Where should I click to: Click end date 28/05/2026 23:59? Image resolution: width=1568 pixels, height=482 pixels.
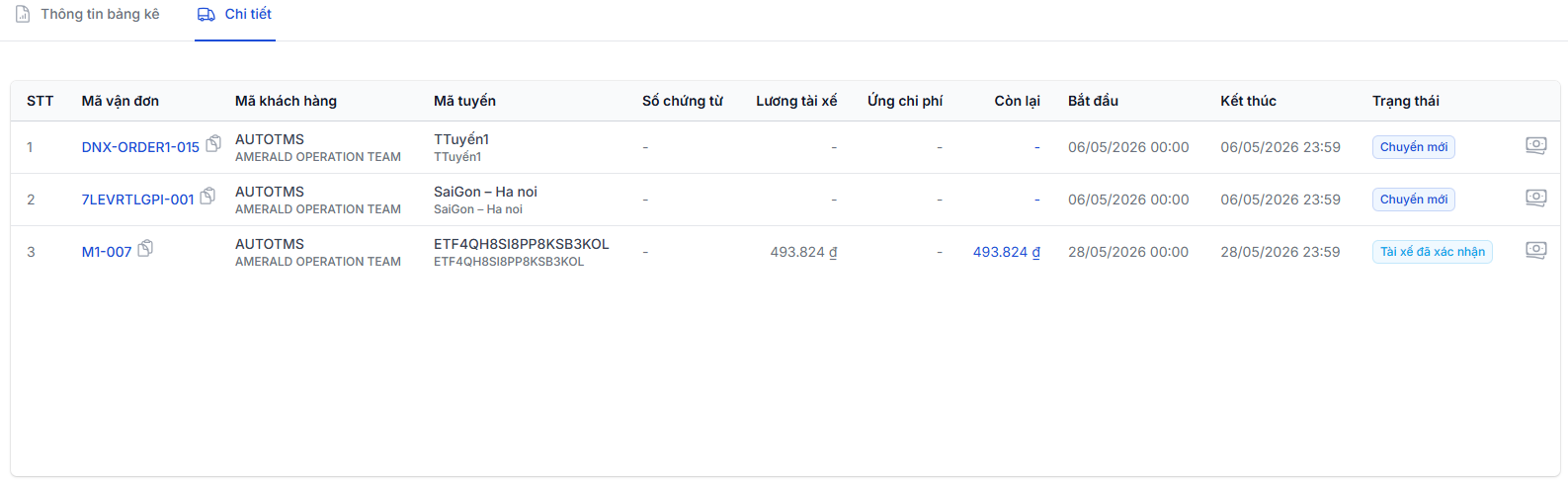pyautogui.click(x=1280, y=252)
